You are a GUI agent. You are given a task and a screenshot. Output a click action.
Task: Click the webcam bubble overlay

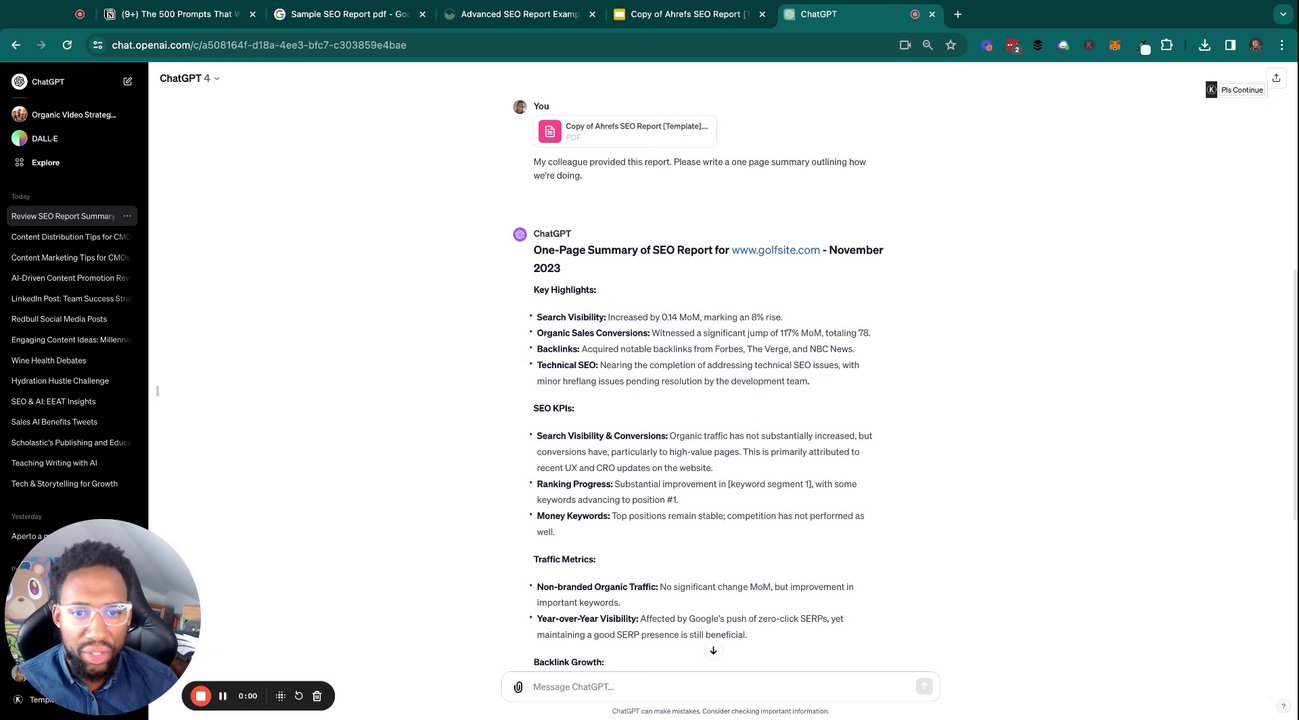point(102,616)
